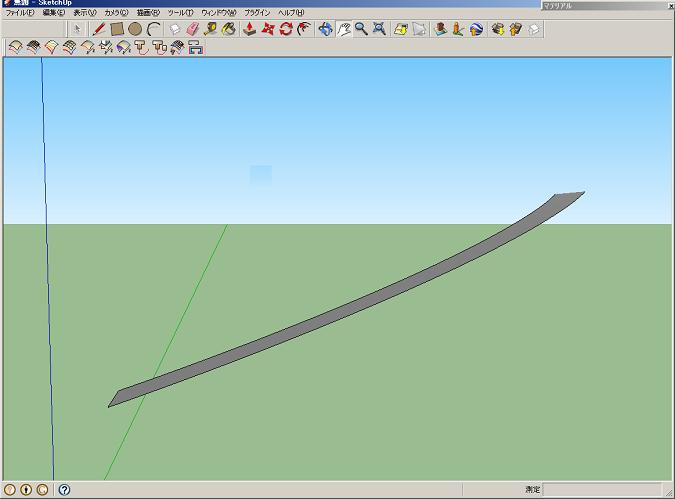Activate the Pan hand tool
675x499 pixels.
[x=343, y=29]
